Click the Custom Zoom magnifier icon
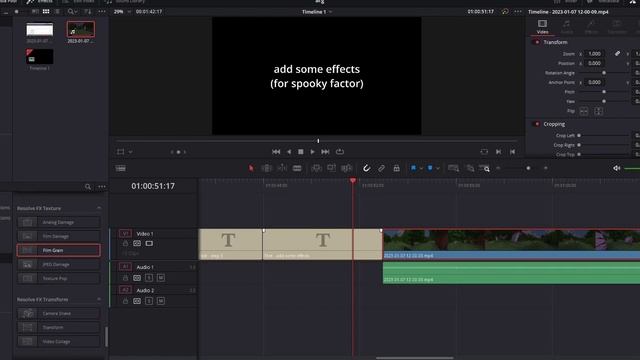This screenshot has height=360, width=640. click(484, 168)
